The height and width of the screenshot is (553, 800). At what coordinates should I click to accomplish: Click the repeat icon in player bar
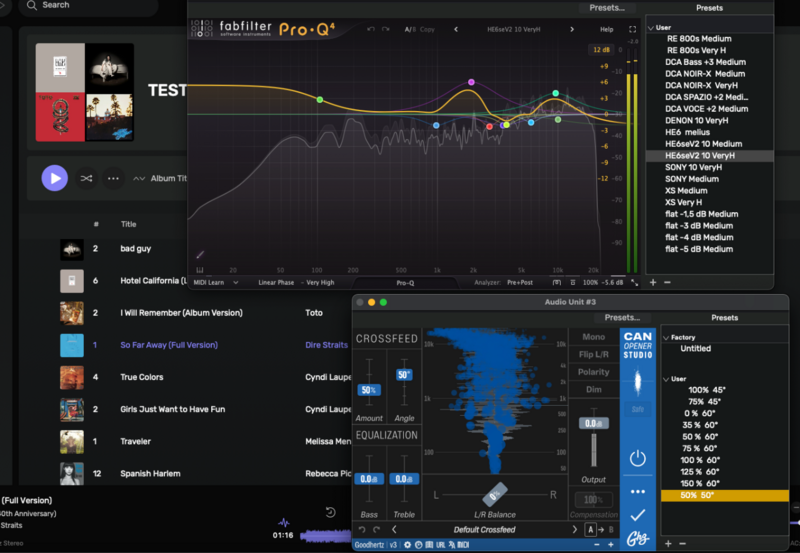tap(331, 512)
